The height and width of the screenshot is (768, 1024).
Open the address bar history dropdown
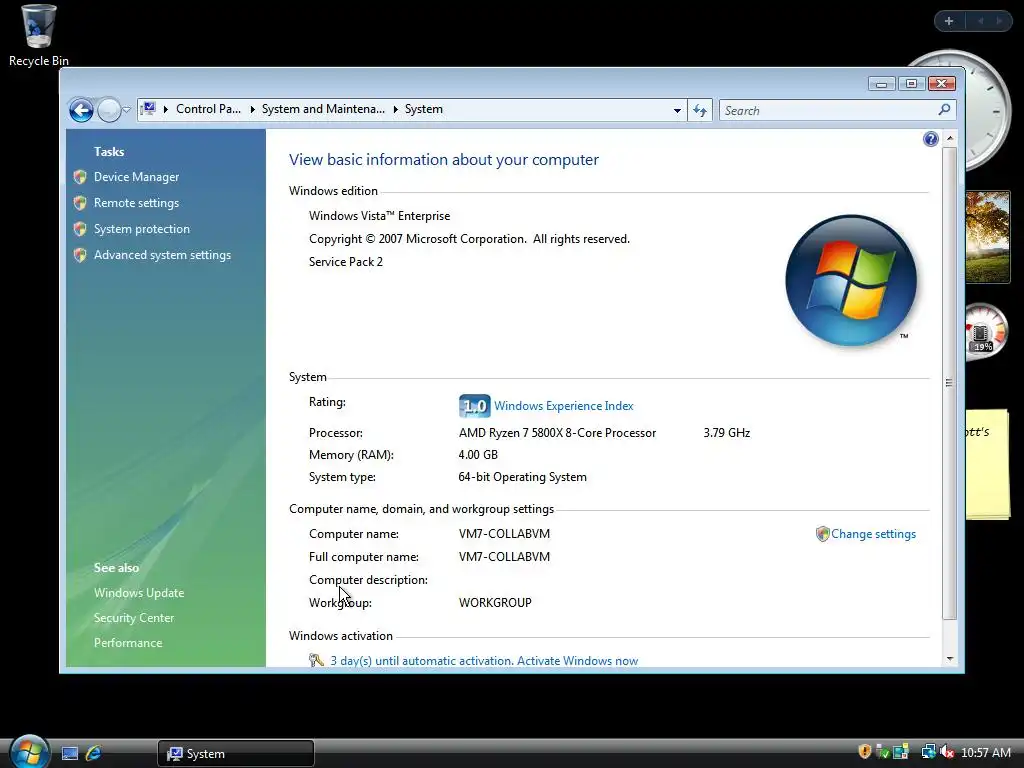click(x=677, y=110)
